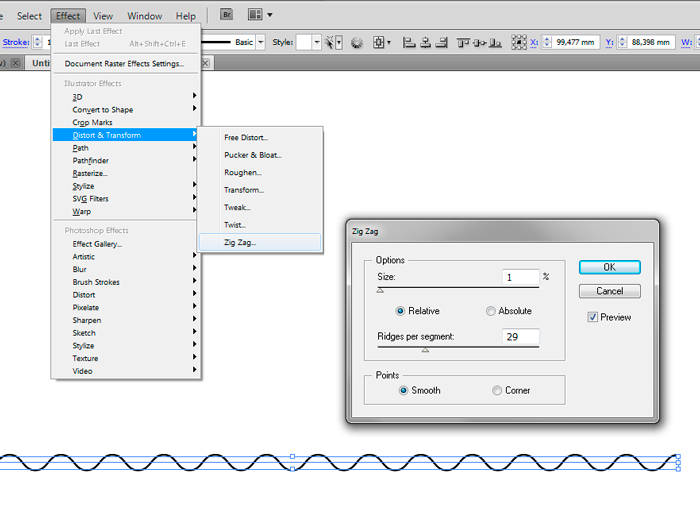Expand the graphic Style dropdown
Screen dimensions: 700x506
click(316, 43)
